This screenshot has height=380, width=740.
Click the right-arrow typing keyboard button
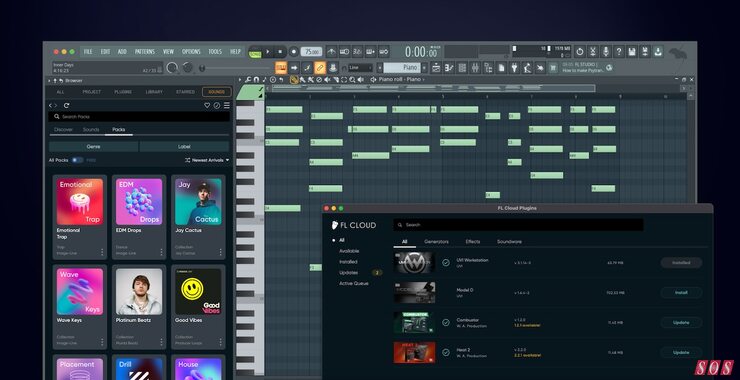coord(294,68)
